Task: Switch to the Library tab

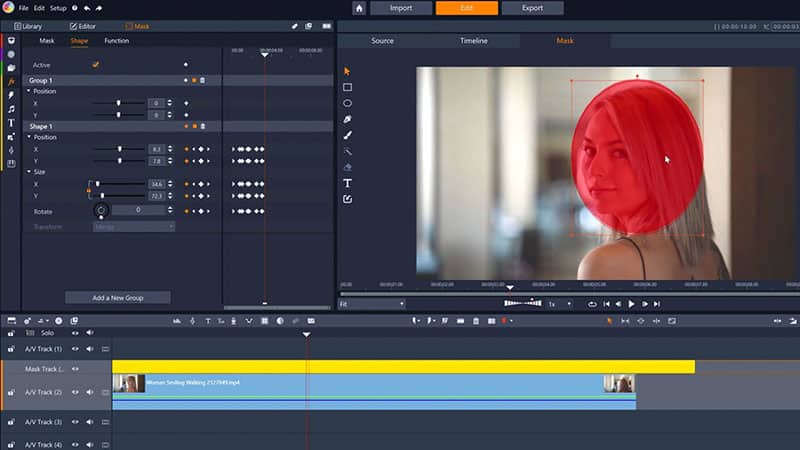Action: pyautogui.click(x=28, y=26)
